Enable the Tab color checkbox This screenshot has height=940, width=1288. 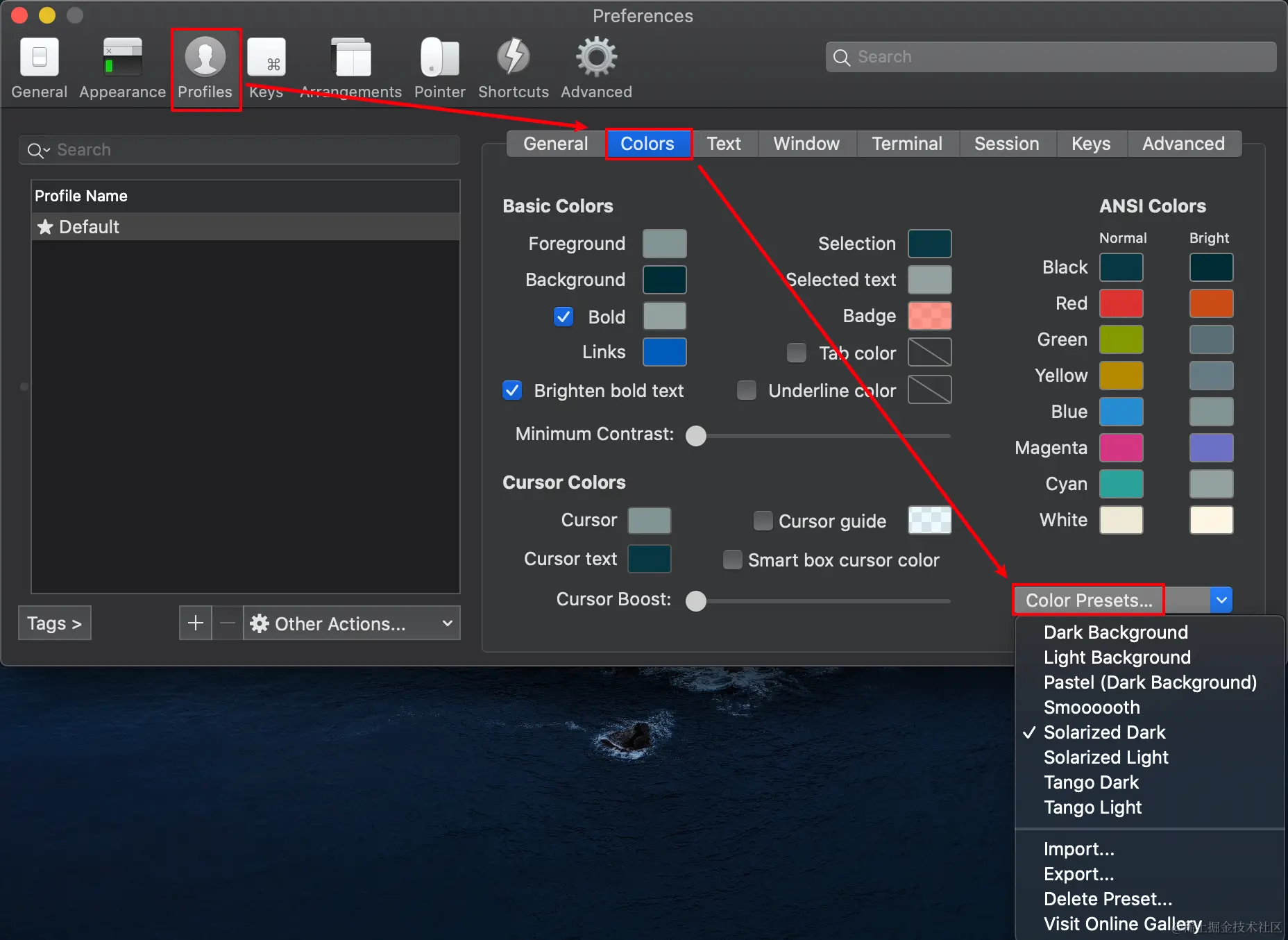pos(797,353)
